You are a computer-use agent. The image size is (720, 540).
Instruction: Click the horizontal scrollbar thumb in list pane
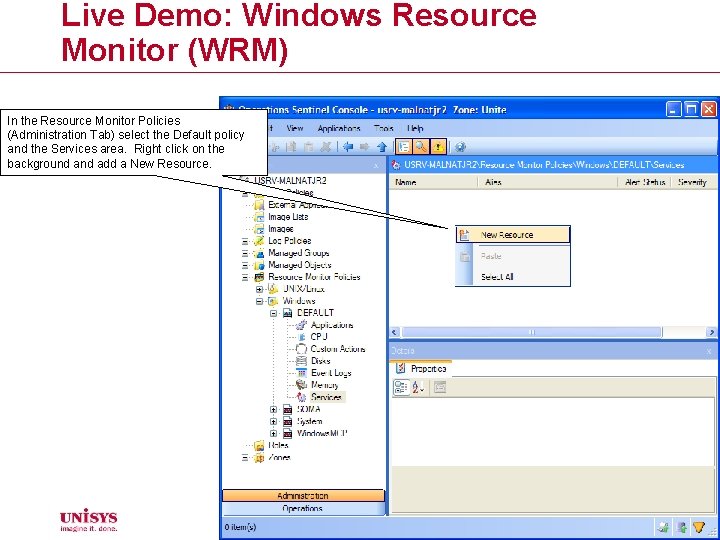coord(532,332)
